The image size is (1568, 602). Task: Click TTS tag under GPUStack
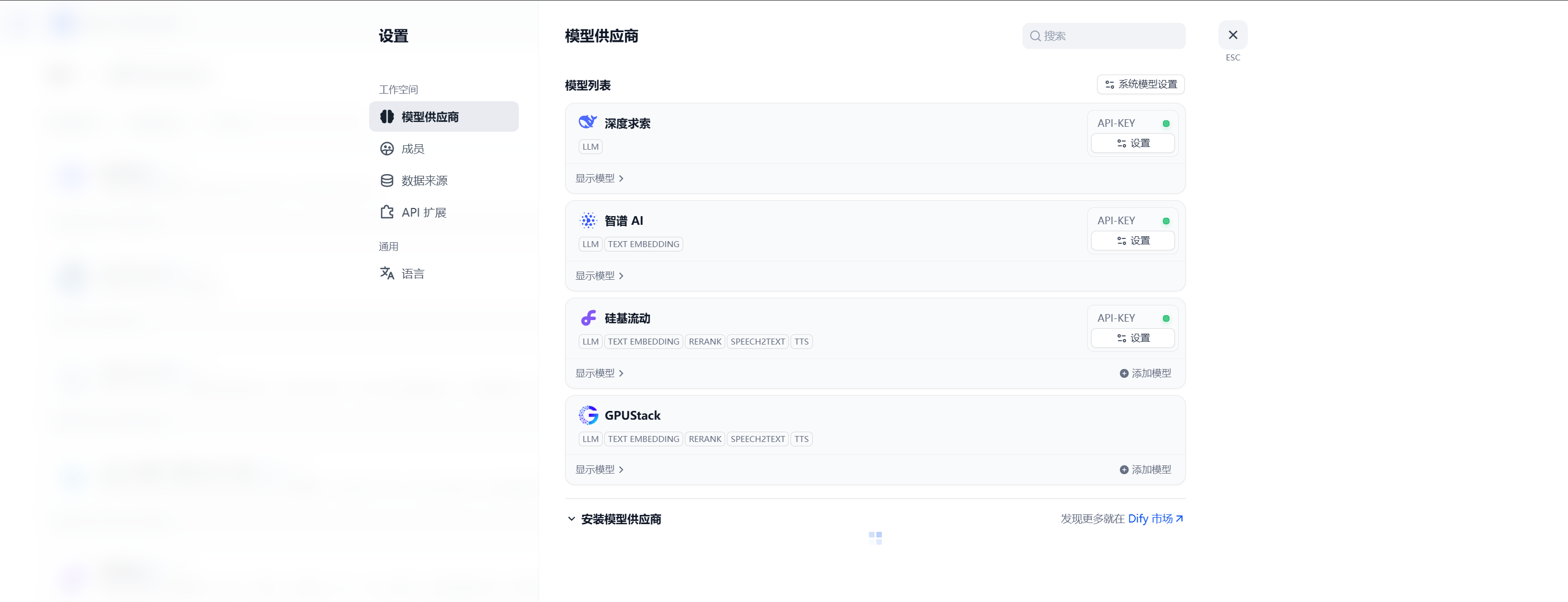click(x=801, y=439)
